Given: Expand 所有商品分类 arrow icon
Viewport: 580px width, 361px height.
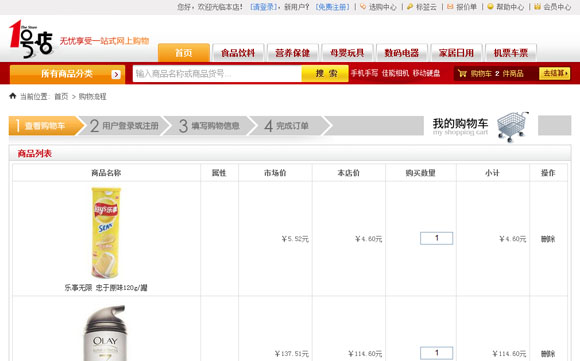Looking at the screenshot, I should coord(116,74).
